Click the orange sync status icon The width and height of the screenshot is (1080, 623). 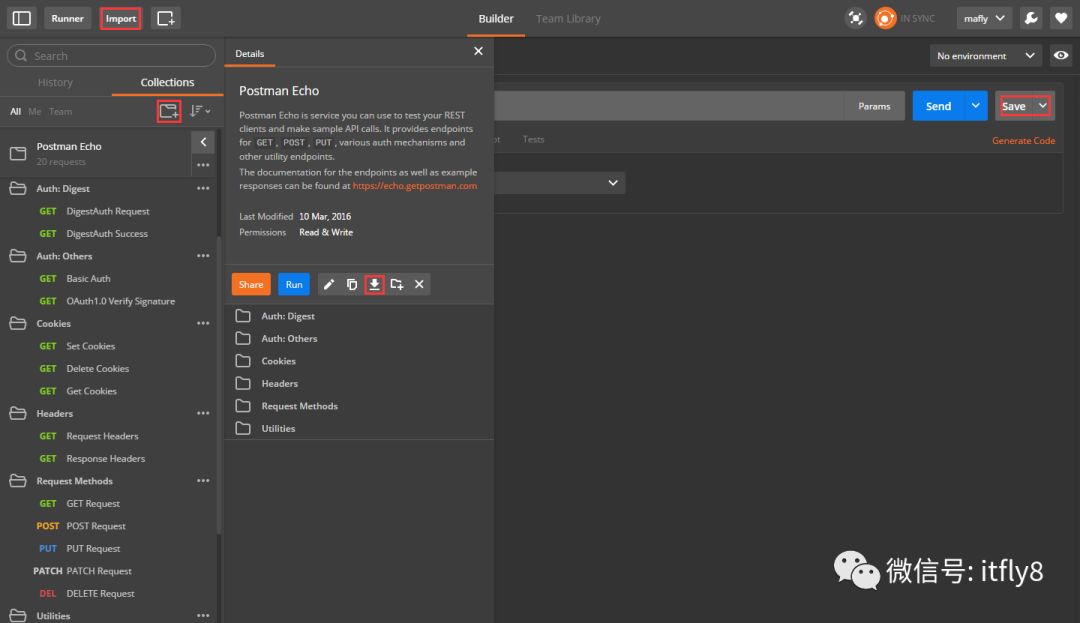[885, 19]
